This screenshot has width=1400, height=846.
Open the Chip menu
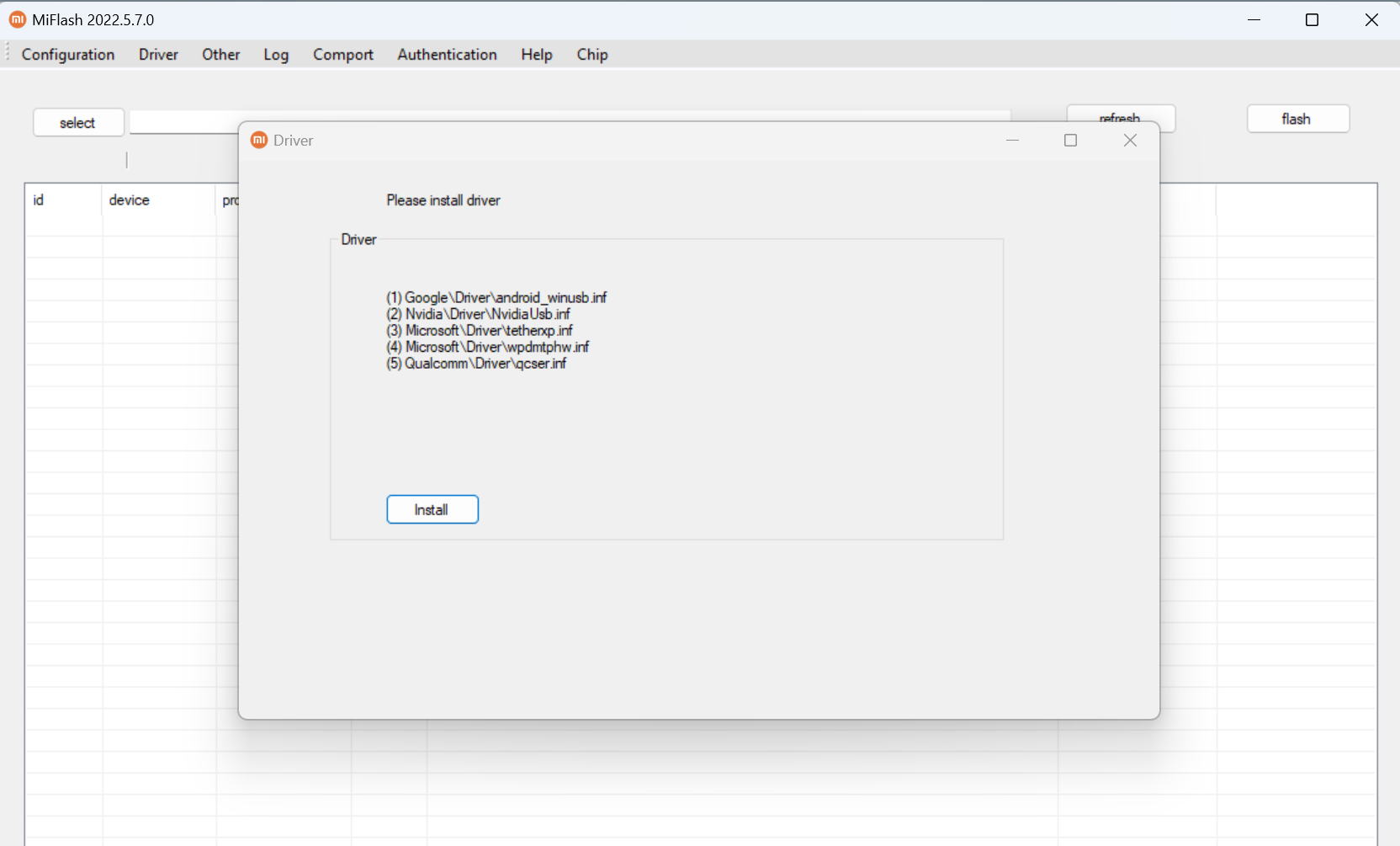[x=592, y=55]
